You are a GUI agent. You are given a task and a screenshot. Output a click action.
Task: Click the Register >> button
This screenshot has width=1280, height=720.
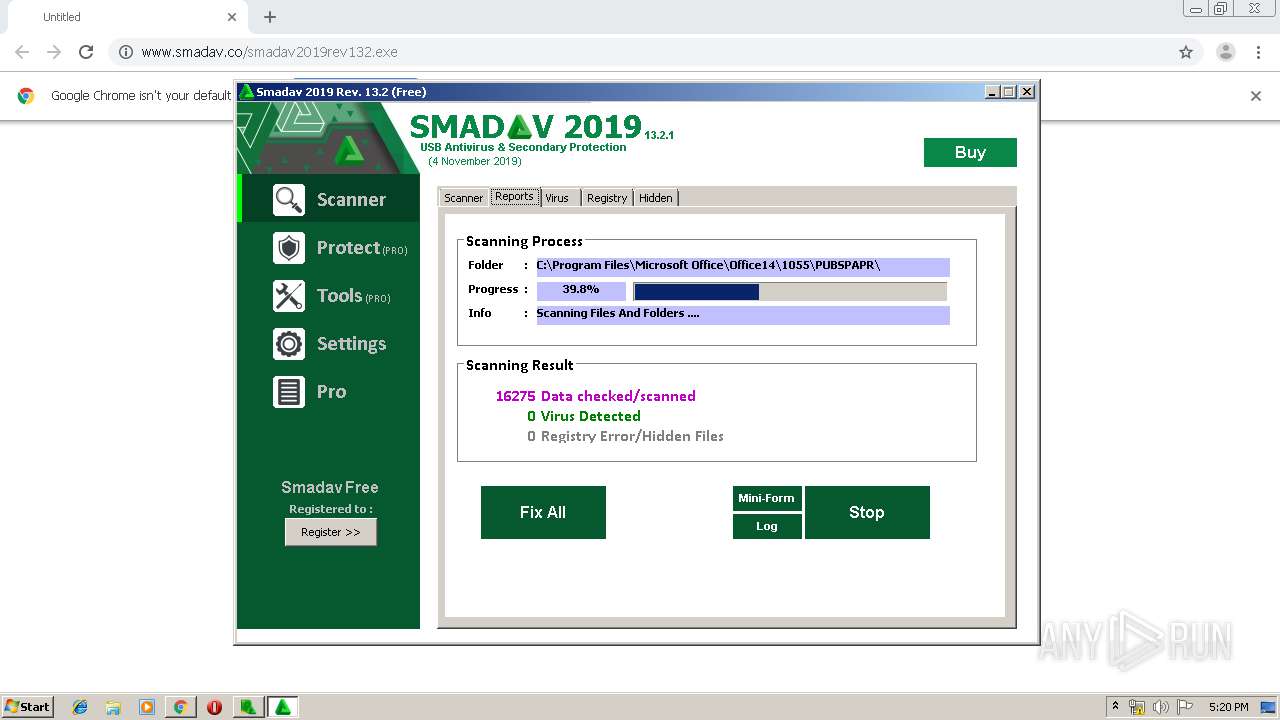pos(331,532)
